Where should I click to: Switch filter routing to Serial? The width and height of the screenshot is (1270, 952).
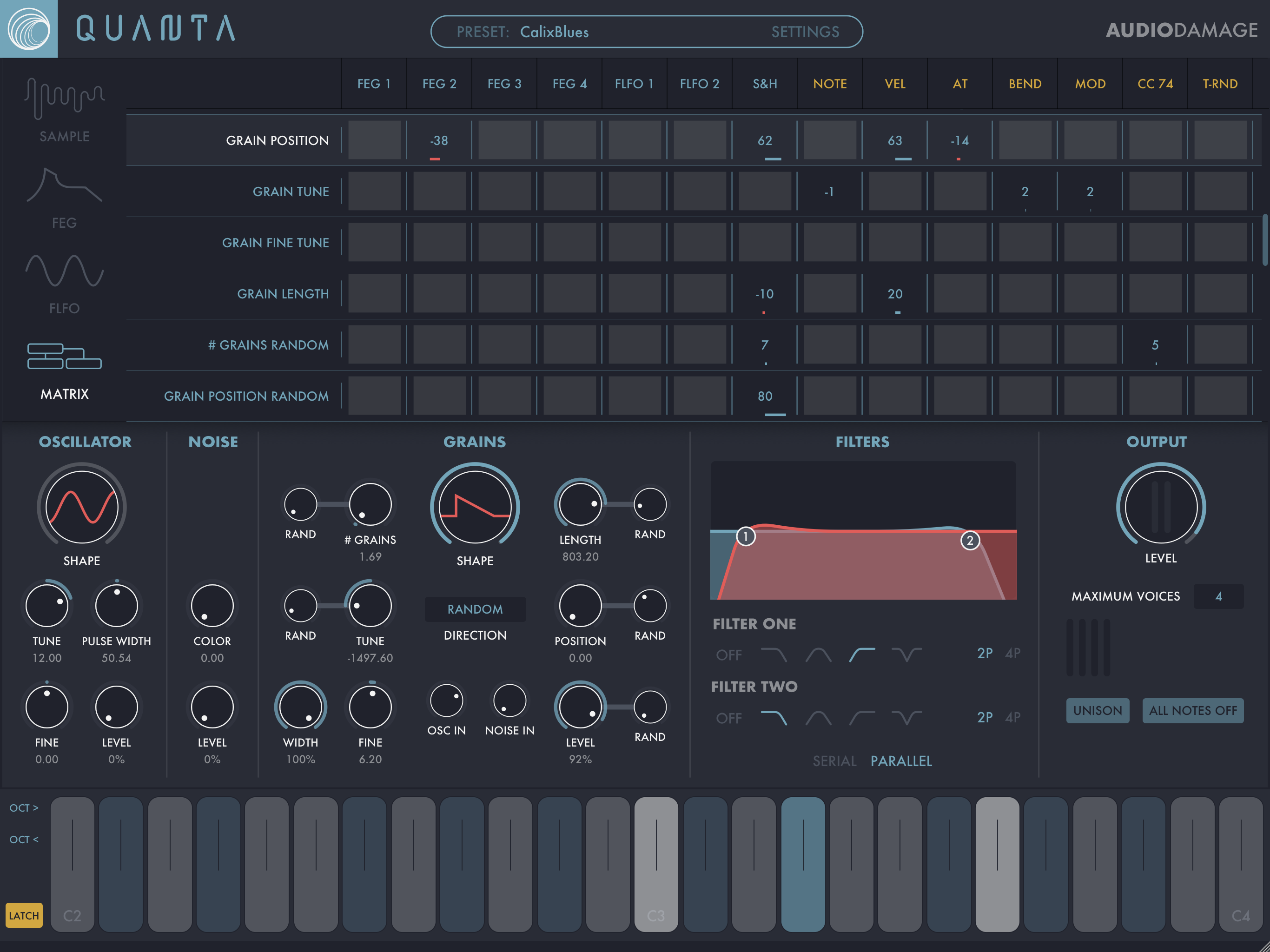[x=834, y=761]
